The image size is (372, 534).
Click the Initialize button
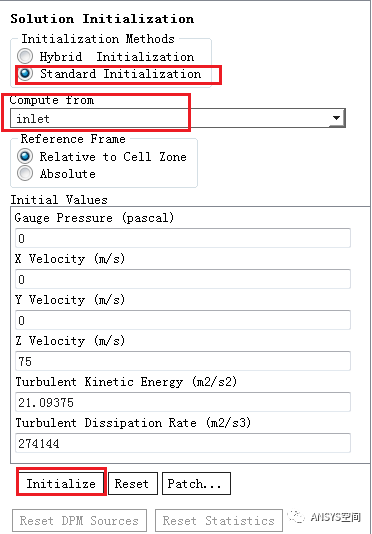(61, 483)
